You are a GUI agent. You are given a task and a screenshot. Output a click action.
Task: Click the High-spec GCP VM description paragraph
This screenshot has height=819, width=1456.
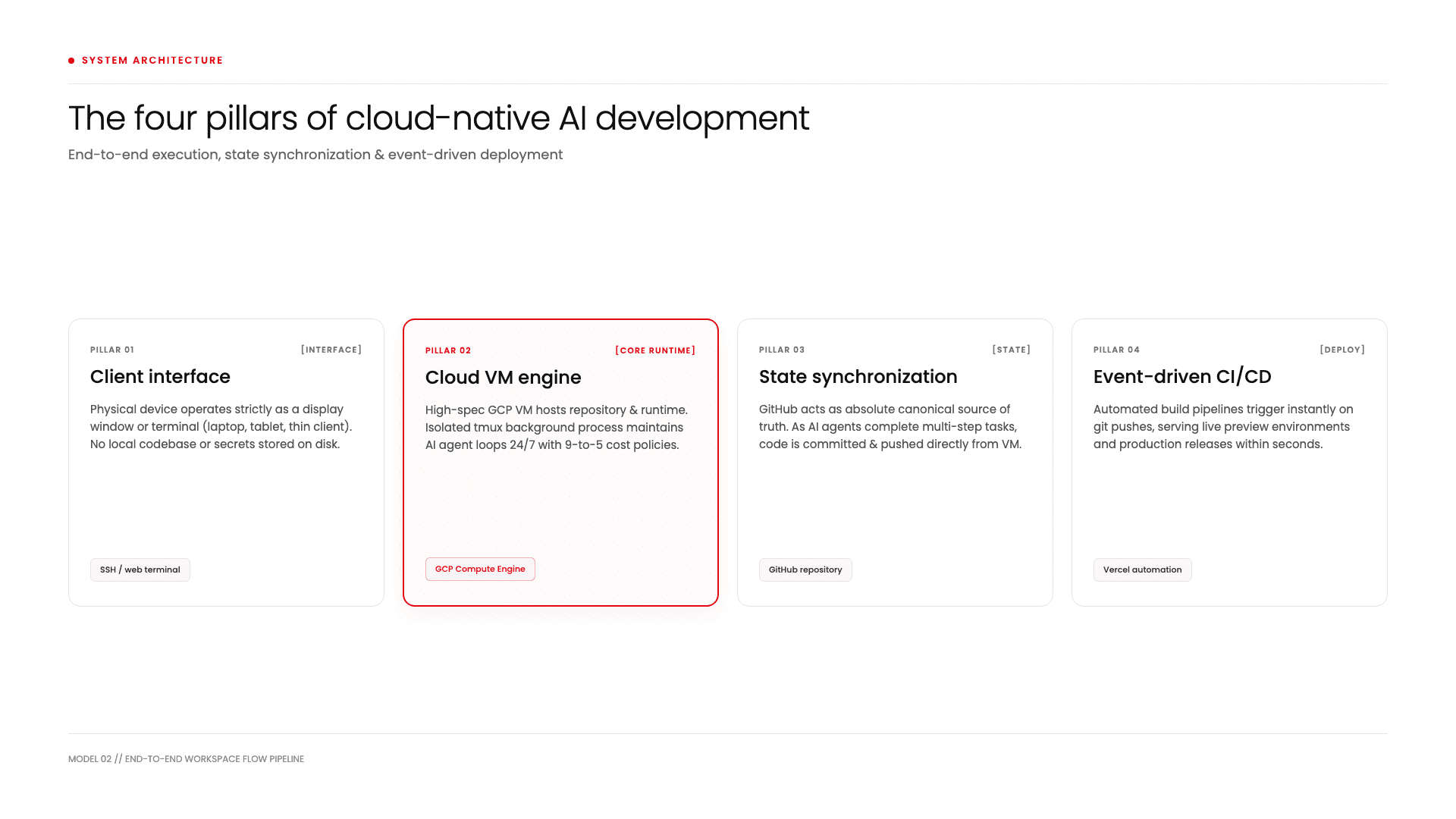pyautogui.click(x=557, y=428)
